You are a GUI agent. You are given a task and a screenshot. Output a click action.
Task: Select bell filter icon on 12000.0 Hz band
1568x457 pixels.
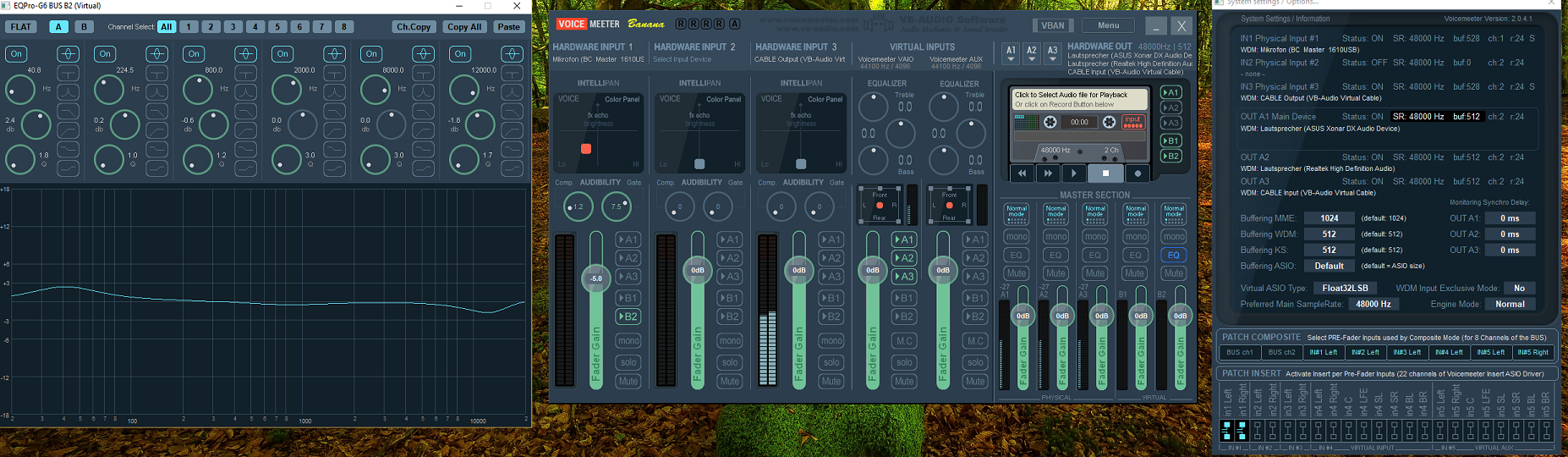click(x=512, y=54)
